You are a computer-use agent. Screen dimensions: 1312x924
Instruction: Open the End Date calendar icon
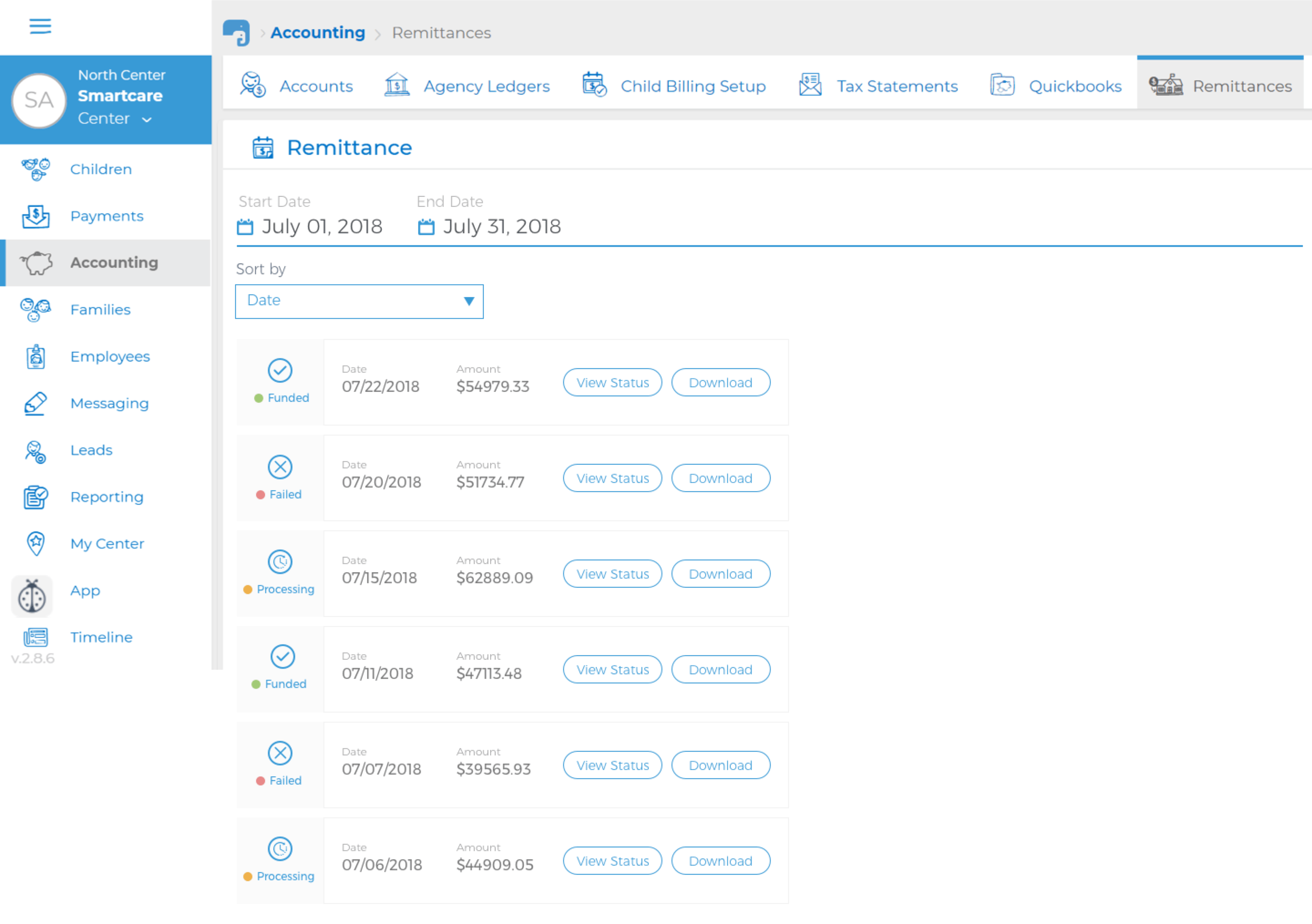click(x=426, y=227)
